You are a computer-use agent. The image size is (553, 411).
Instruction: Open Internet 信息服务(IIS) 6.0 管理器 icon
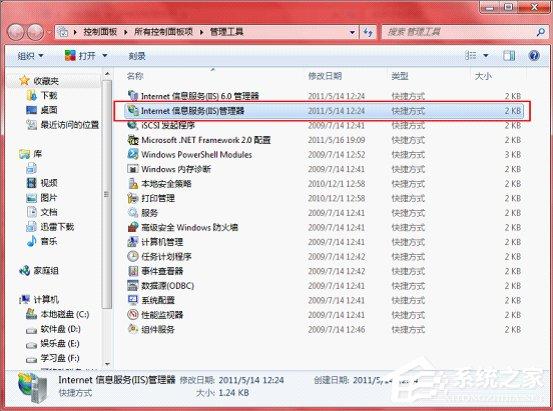coord(133,96)
